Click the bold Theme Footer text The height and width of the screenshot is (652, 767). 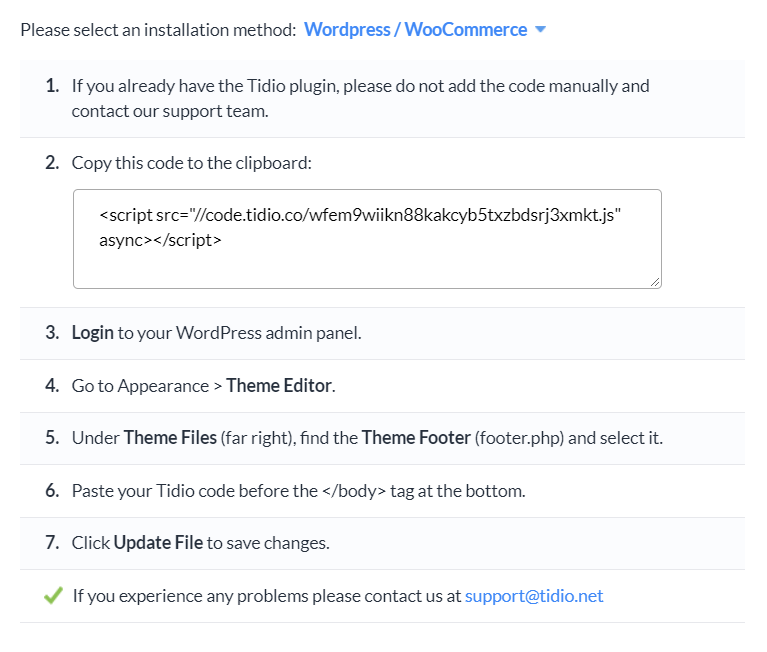416,438
